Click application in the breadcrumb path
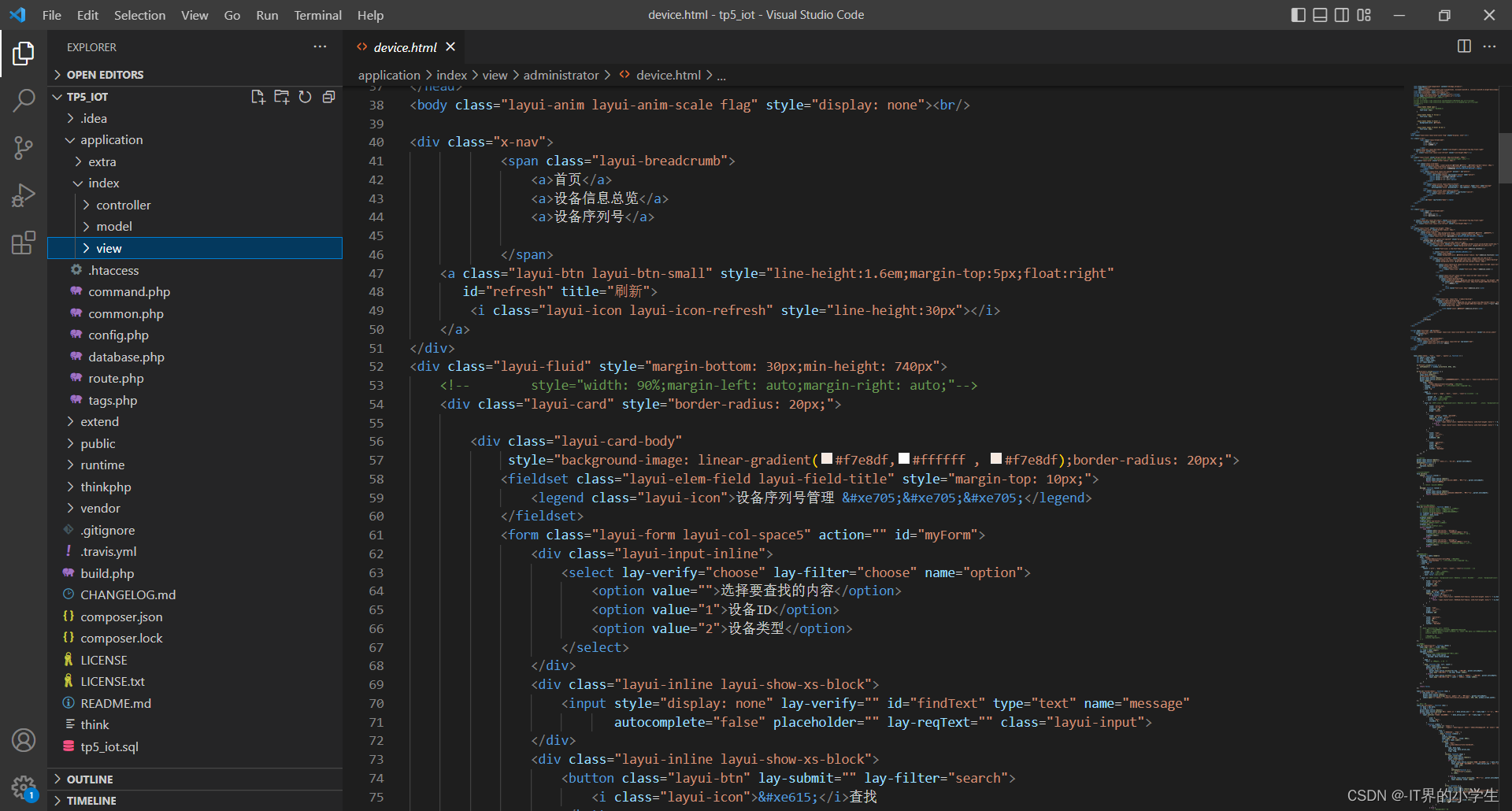The height and width of the screenshot is (811, 1512). tap(389, 76)
